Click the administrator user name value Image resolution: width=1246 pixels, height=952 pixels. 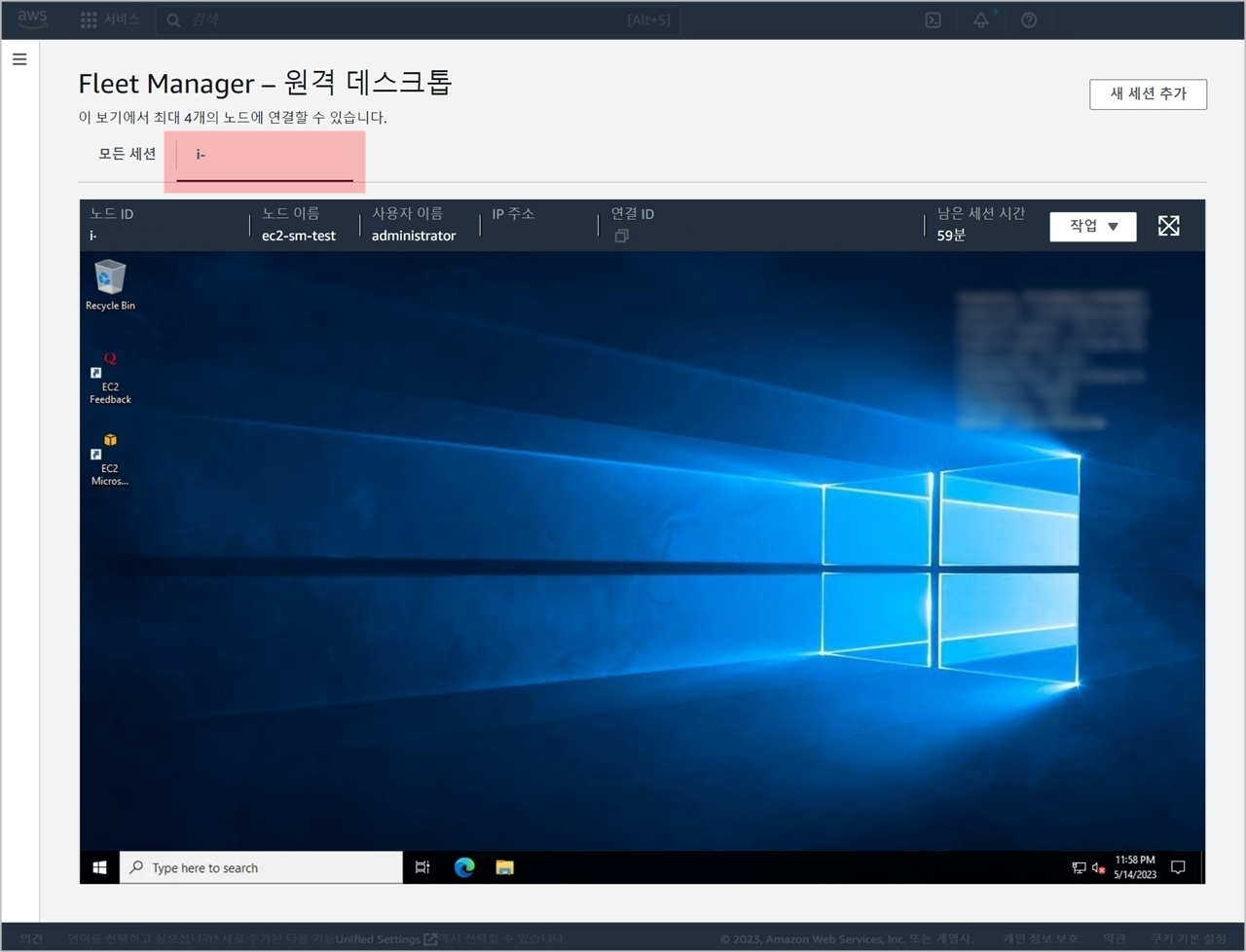(x=414, y=236)
